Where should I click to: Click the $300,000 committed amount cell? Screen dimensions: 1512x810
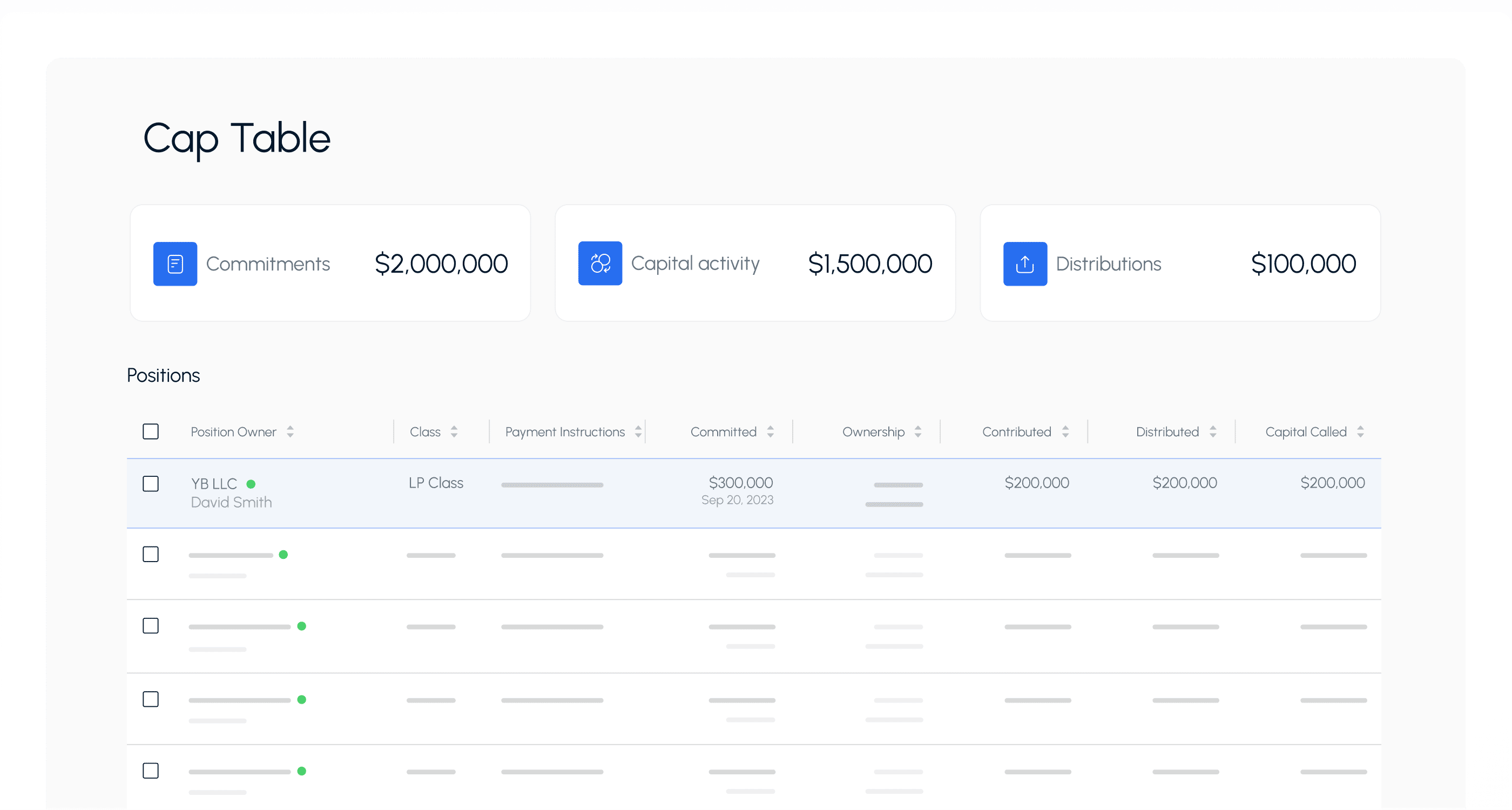[x=740, y=482]
